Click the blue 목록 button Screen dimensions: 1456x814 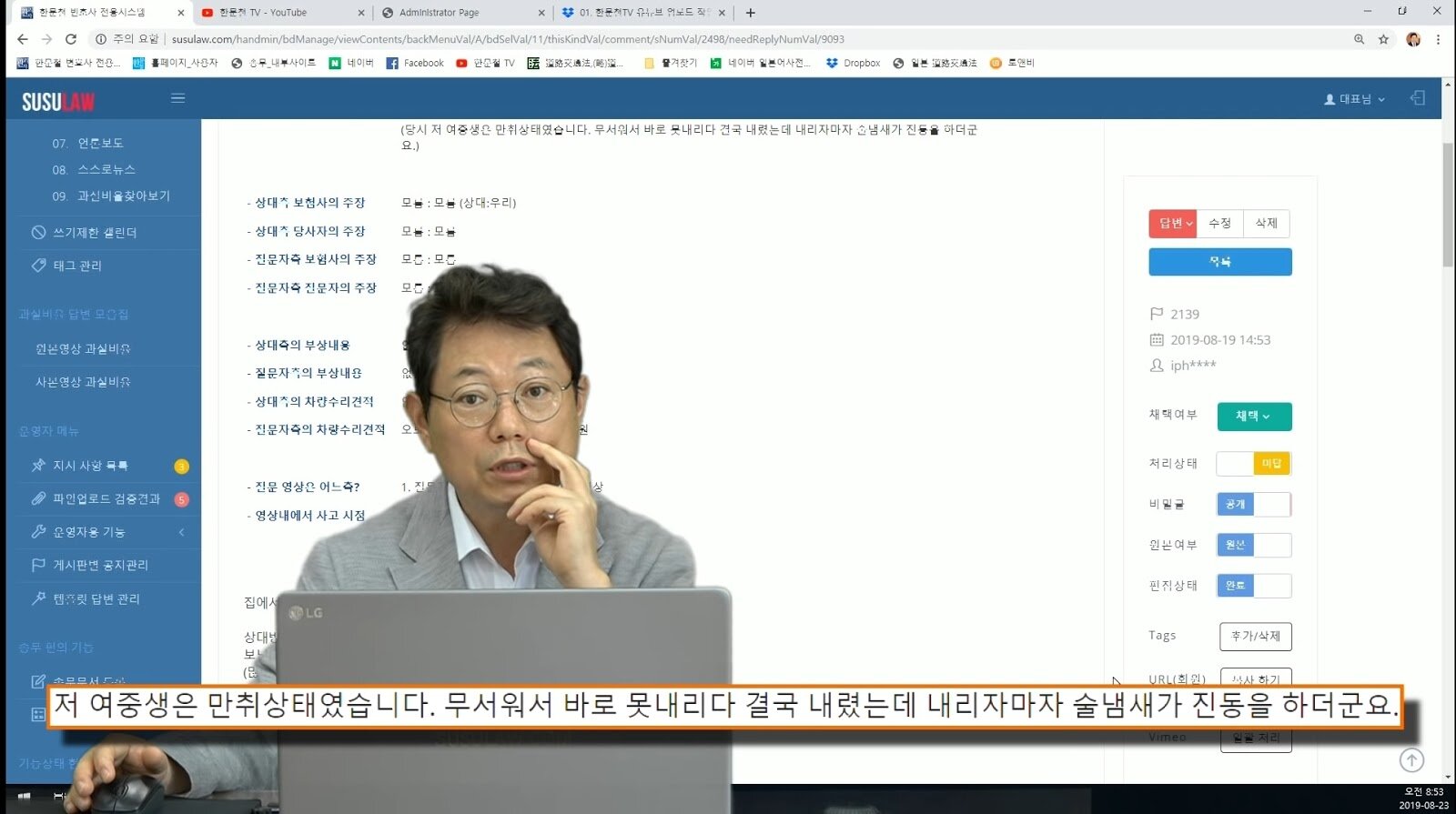[1219, 262]
